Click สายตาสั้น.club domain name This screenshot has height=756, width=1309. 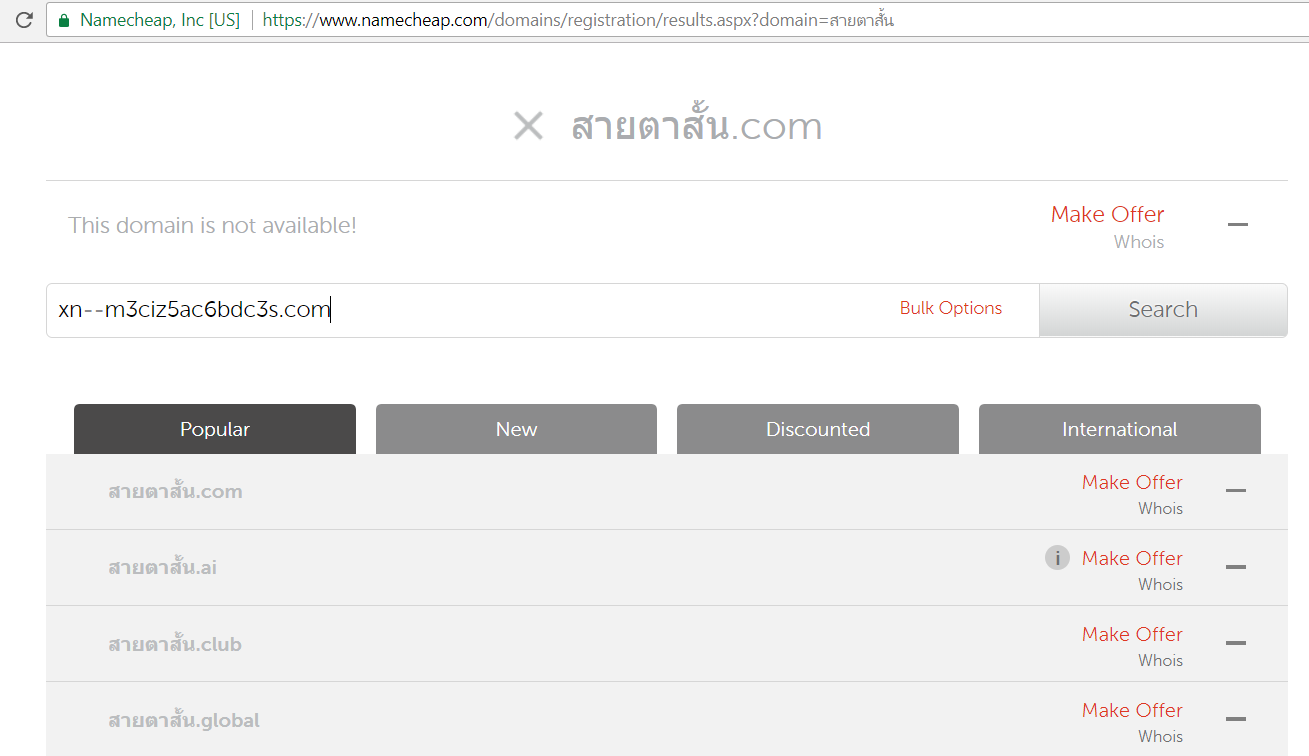[175, 644]
